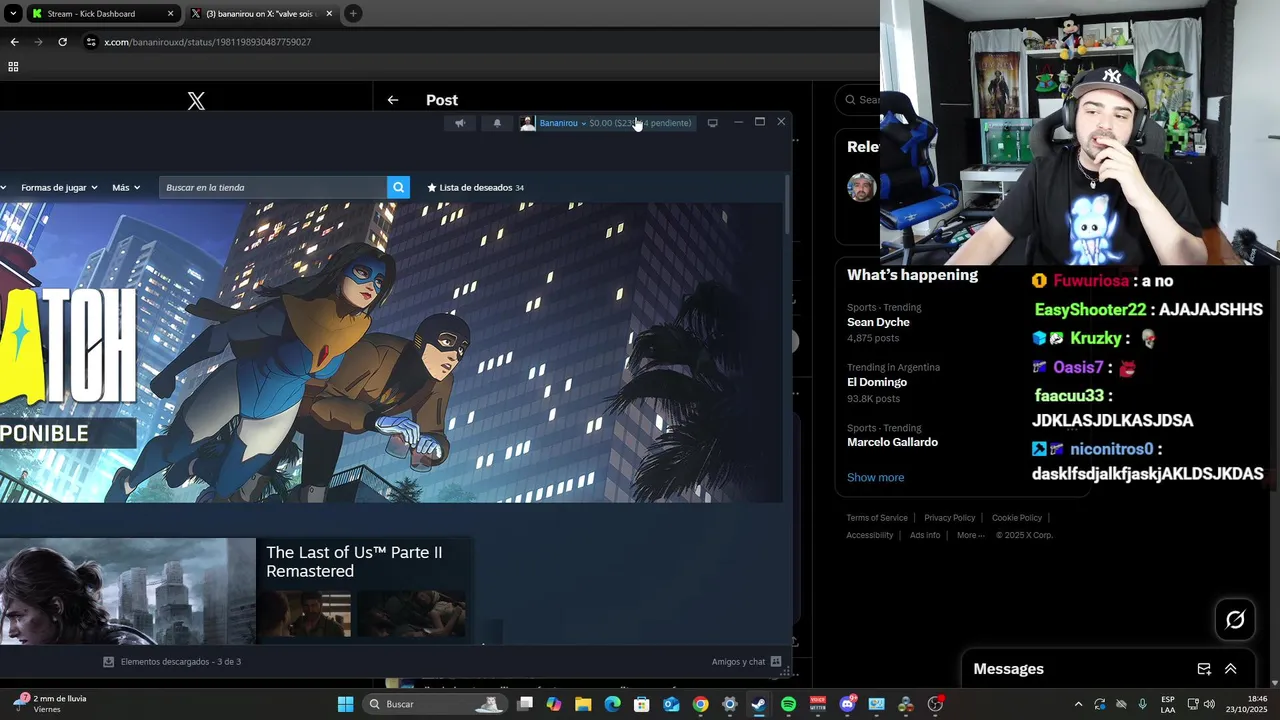Image resolution: width=1280 pixels, height=720 pixels.
Task: Open Task View on the taskbar
Action: click(525, 704)
